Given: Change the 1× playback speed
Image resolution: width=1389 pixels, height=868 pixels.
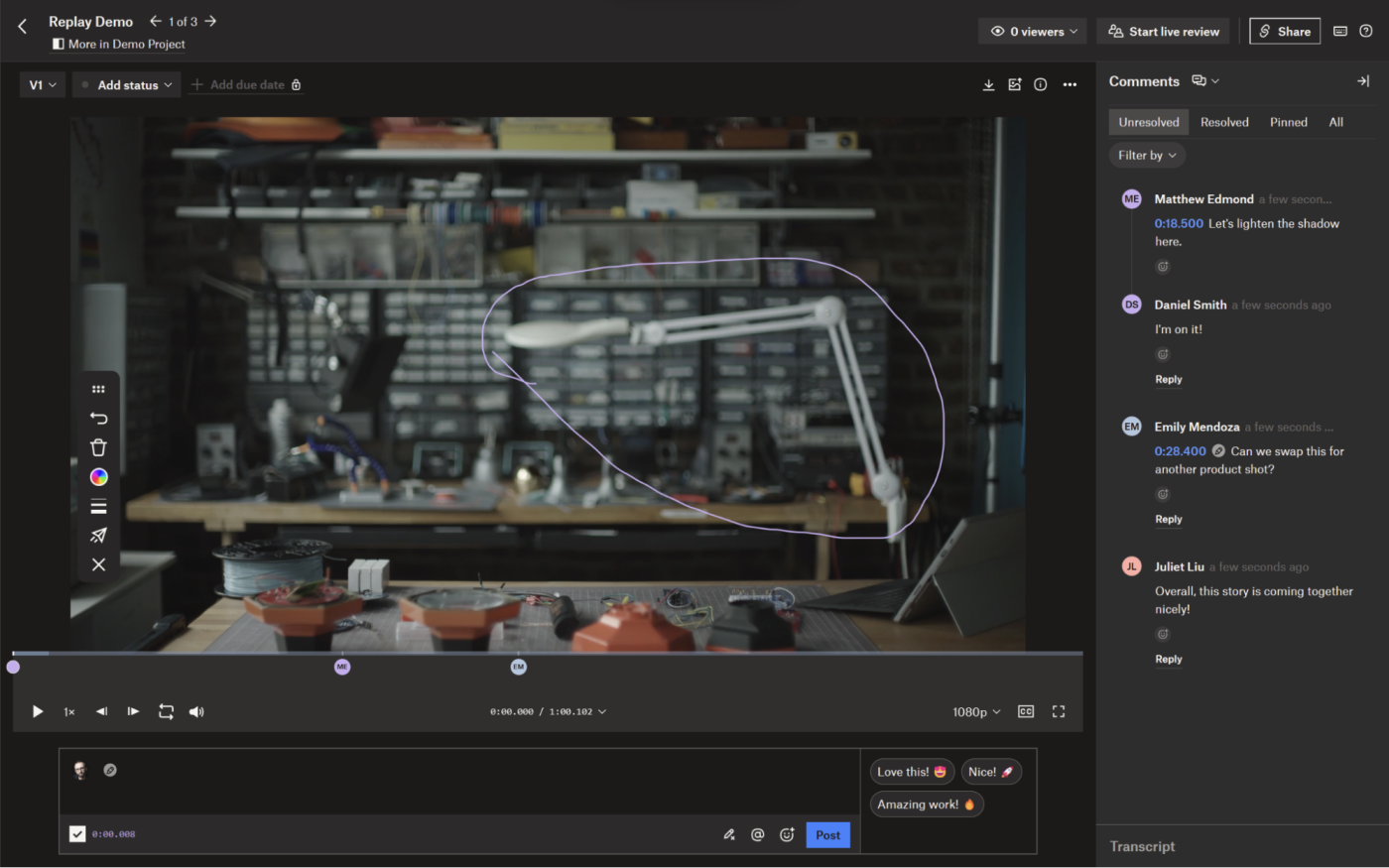Looking at the screenshot, I should (x=69, y=711).
